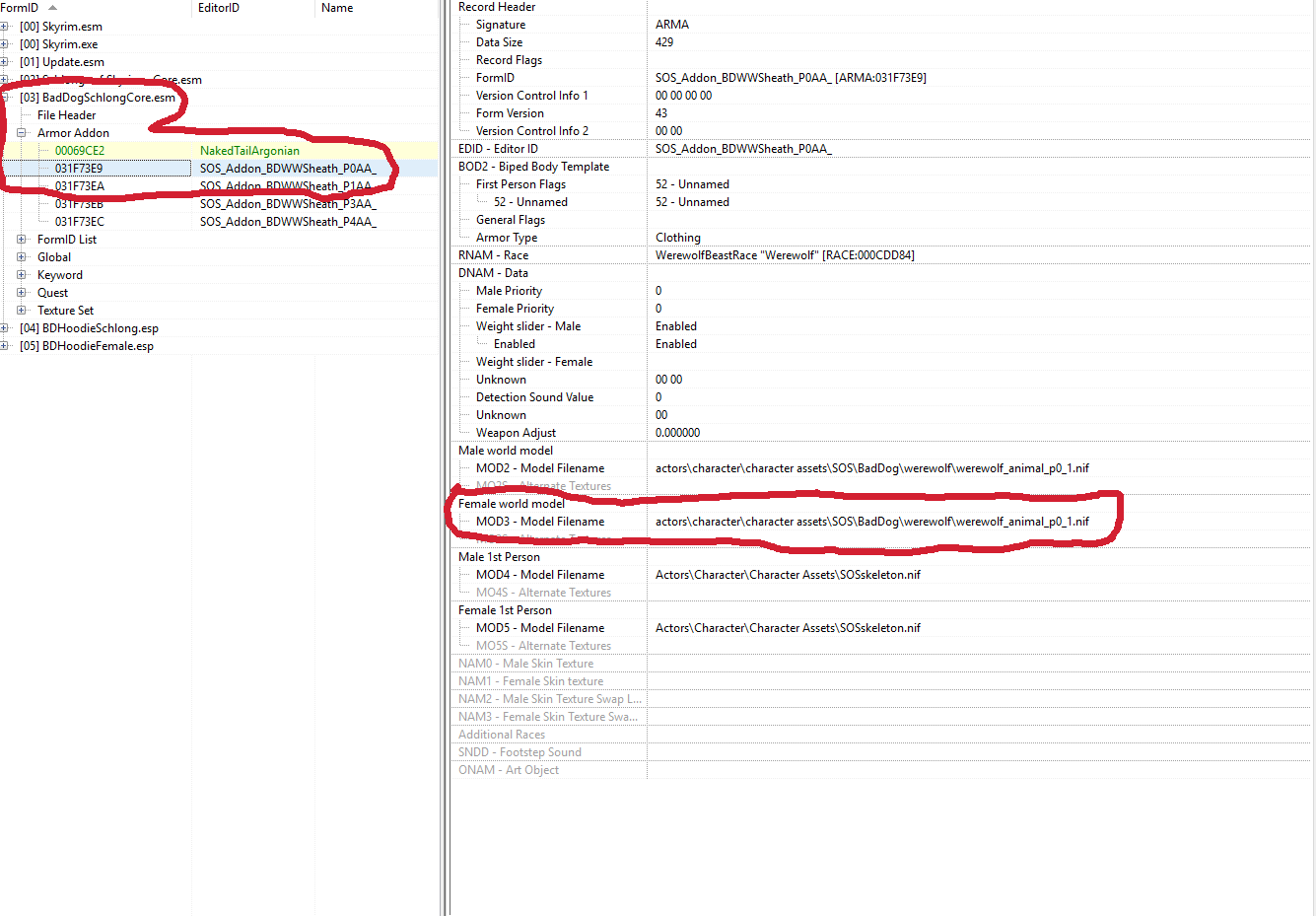Select the MOD4 - Model Filename label
Image resolution: width=1316 pixels, height=916 pixels.
coord(540,575)
